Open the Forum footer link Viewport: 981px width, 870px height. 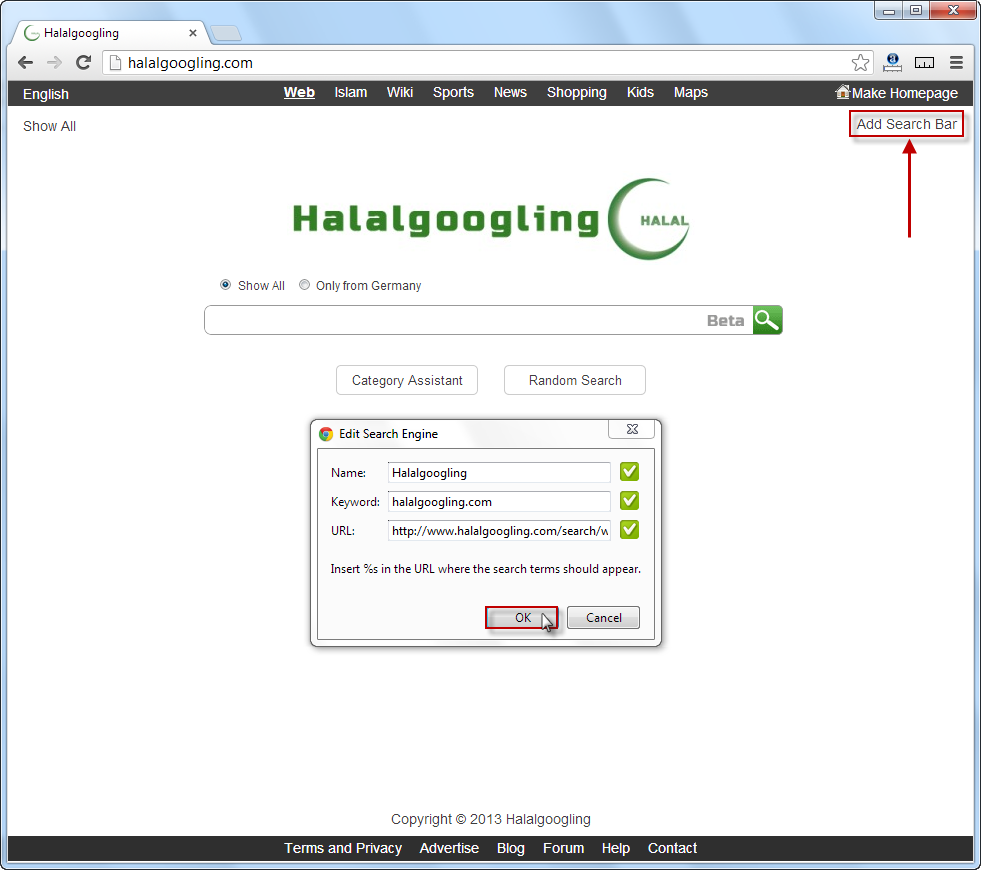click(x=563, y=848)
